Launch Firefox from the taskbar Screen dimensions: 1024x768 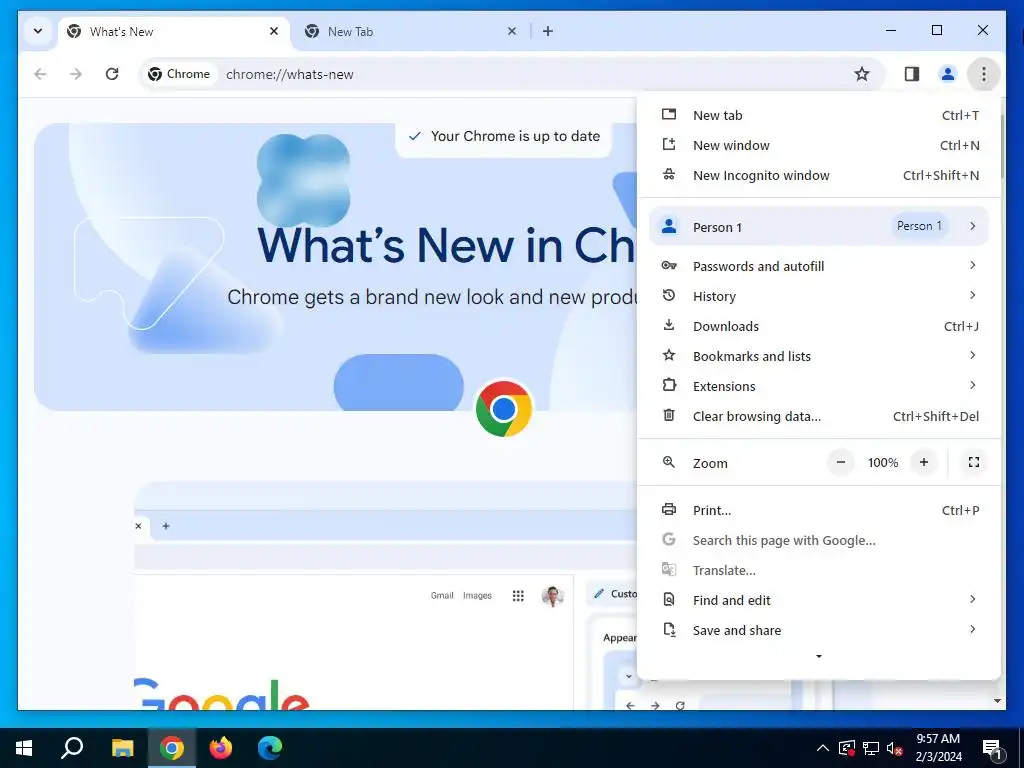point(221,748)
